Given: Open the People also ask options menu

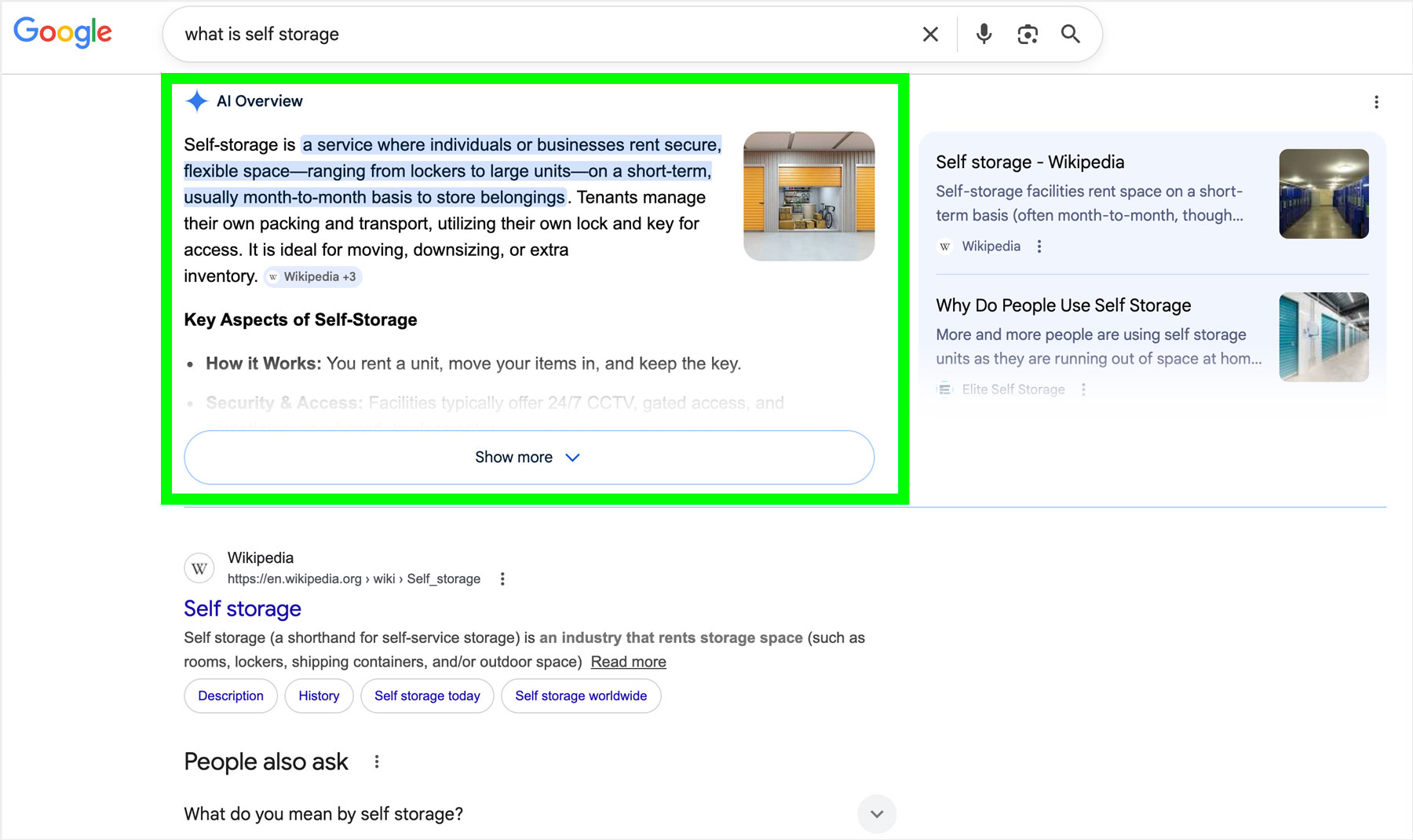Looking at the screenshot, I should [376, 761].
